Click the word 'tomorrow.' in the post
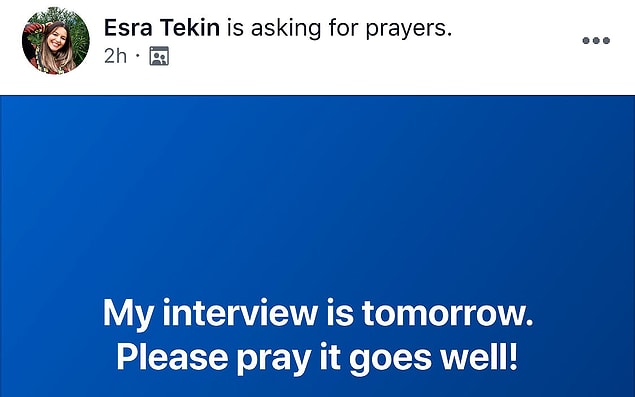Image resolution: width=635 pixels, height=397 pixels. [448, 313]
